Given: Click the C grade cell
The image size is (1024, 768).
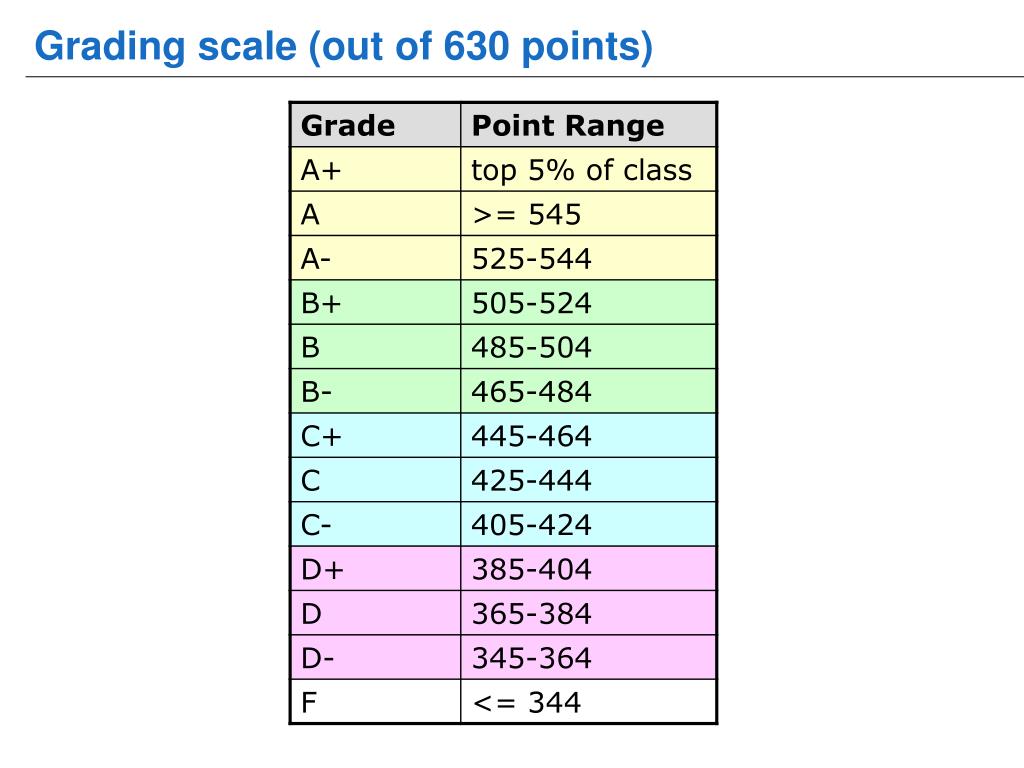Looking at the screenshot, I should tap(376, 480).
